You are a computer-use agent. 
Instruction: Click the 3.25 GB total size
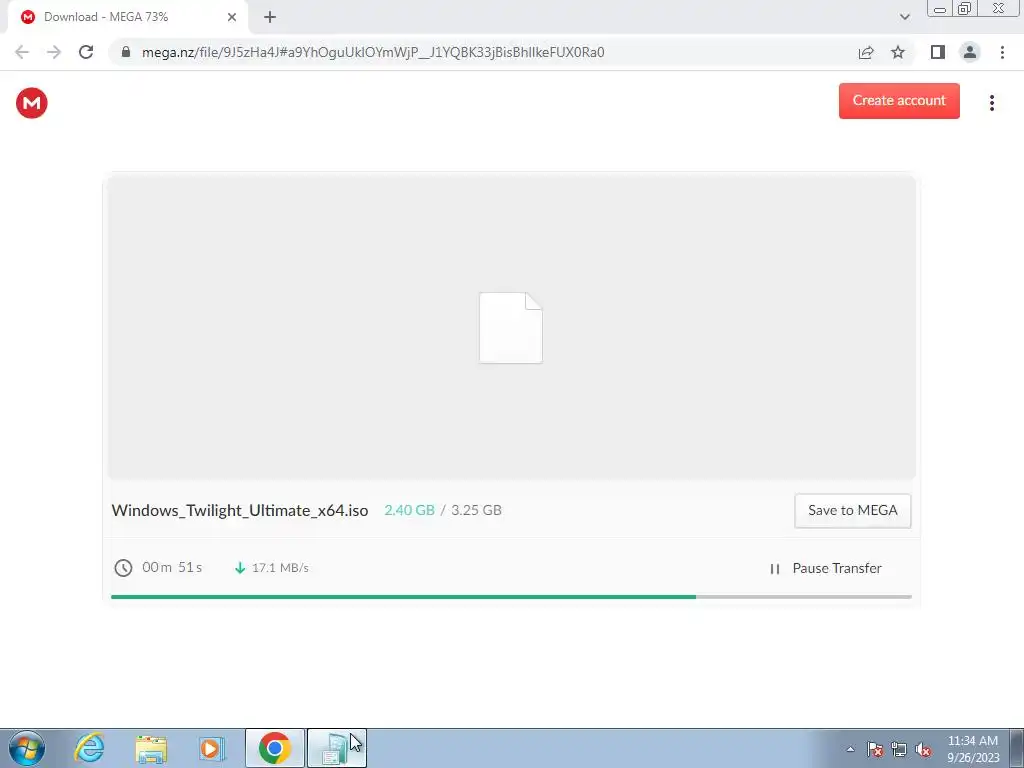point(476,510)
